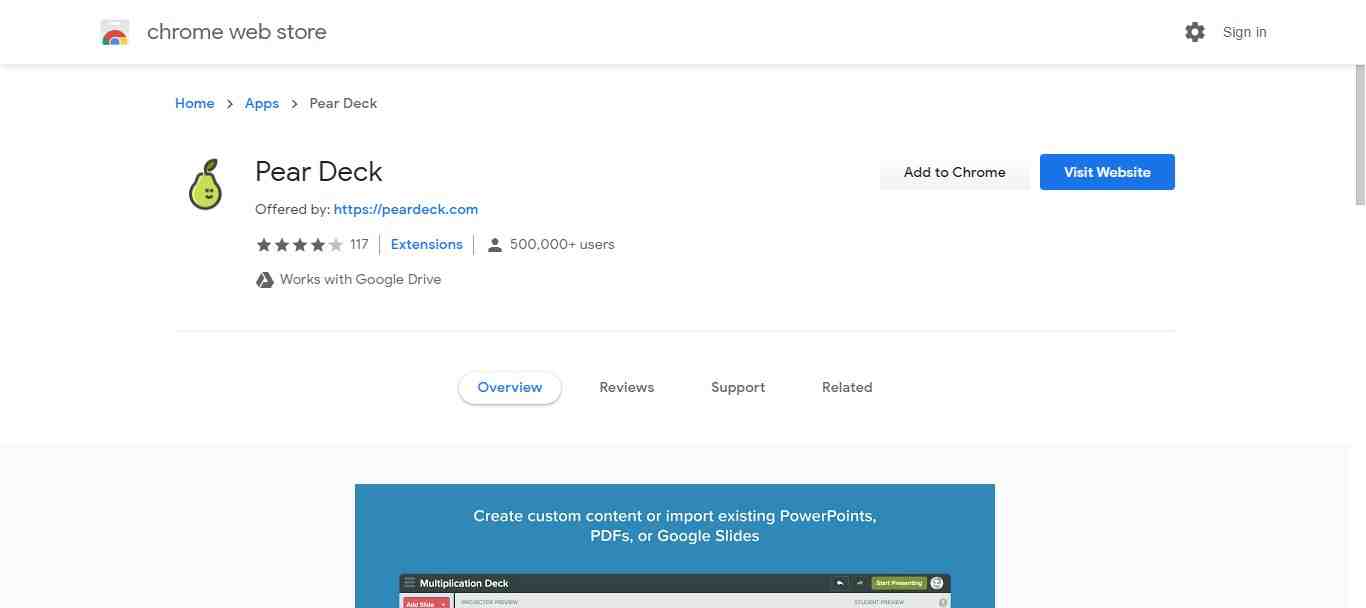Select the Related tab
Viewport: 1366px width, 608px height.
coord(846,387)
